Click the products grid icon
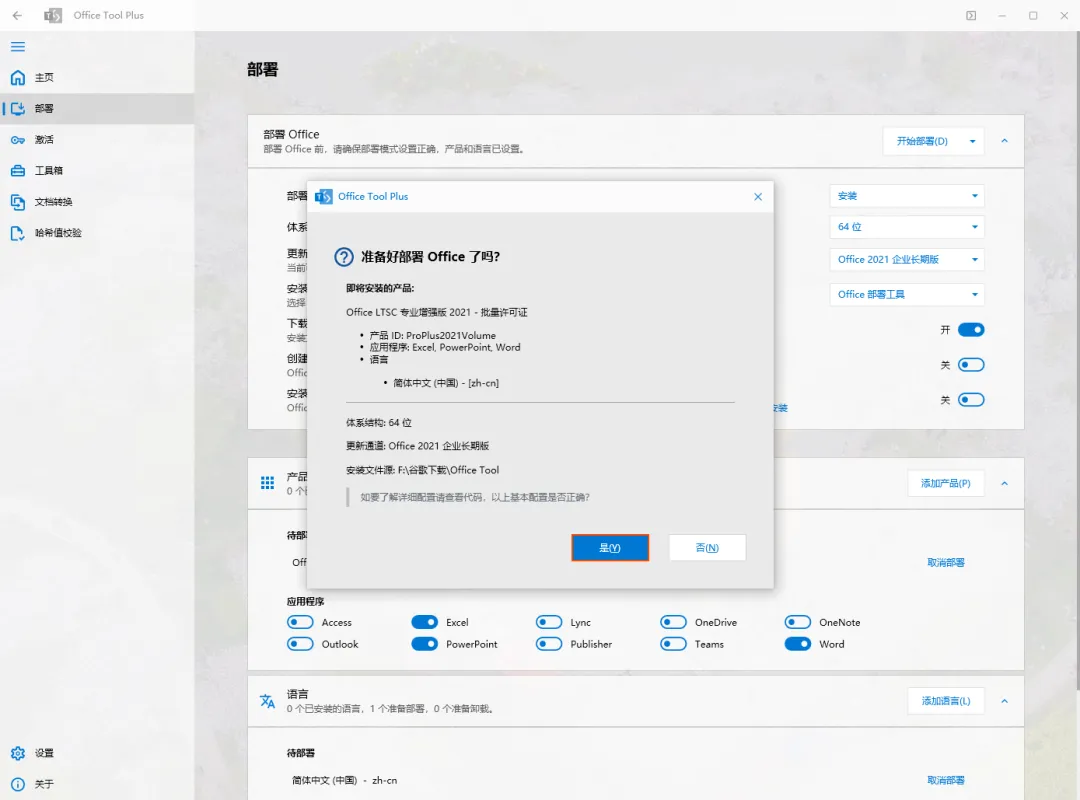Viewport: 1080px width, 800px height. pos(267,483)
